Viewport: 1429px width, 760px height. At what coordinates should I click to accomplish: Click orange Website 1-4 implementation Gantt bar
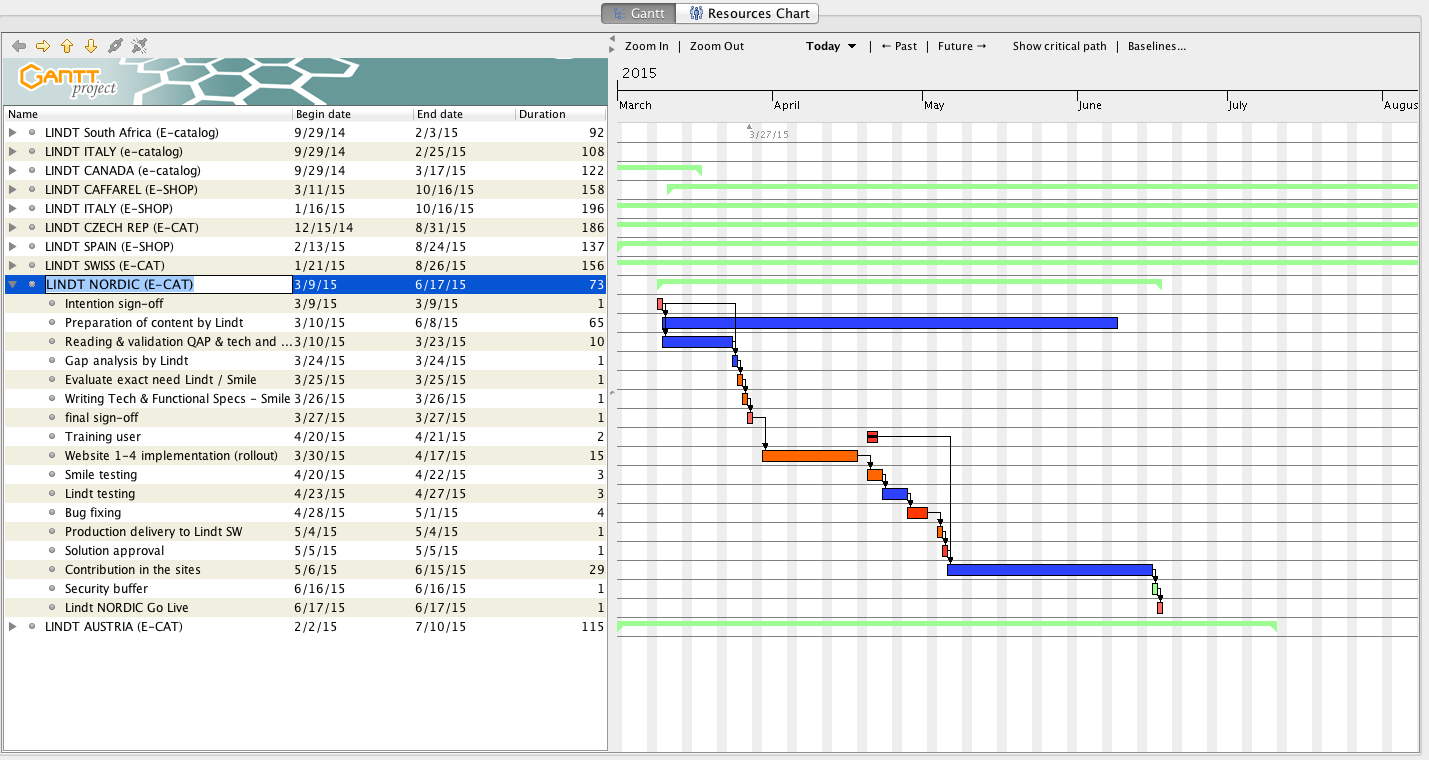(810, 456)
